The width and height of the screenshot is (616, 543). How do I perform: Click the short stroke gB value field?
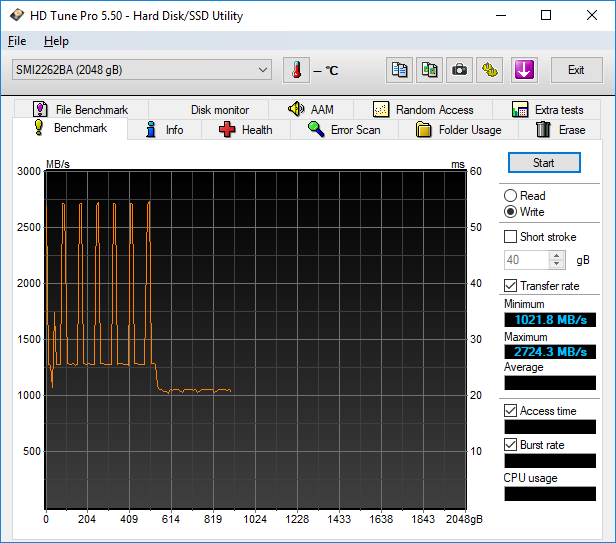coord(526,260)
